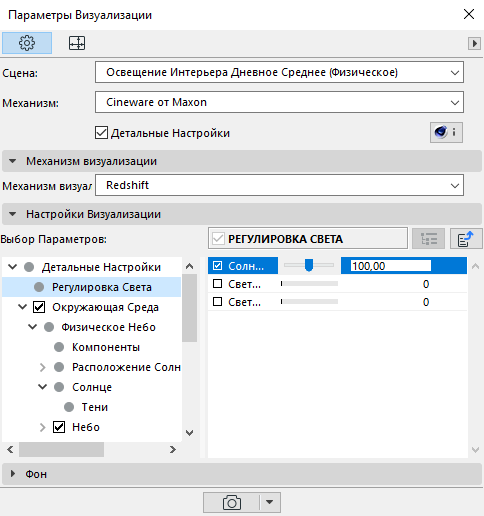Image resolution: width=484 pixels, height=516 pixels.
Task: Click the export settings icon with blue arrow
Action: (466, 239)
